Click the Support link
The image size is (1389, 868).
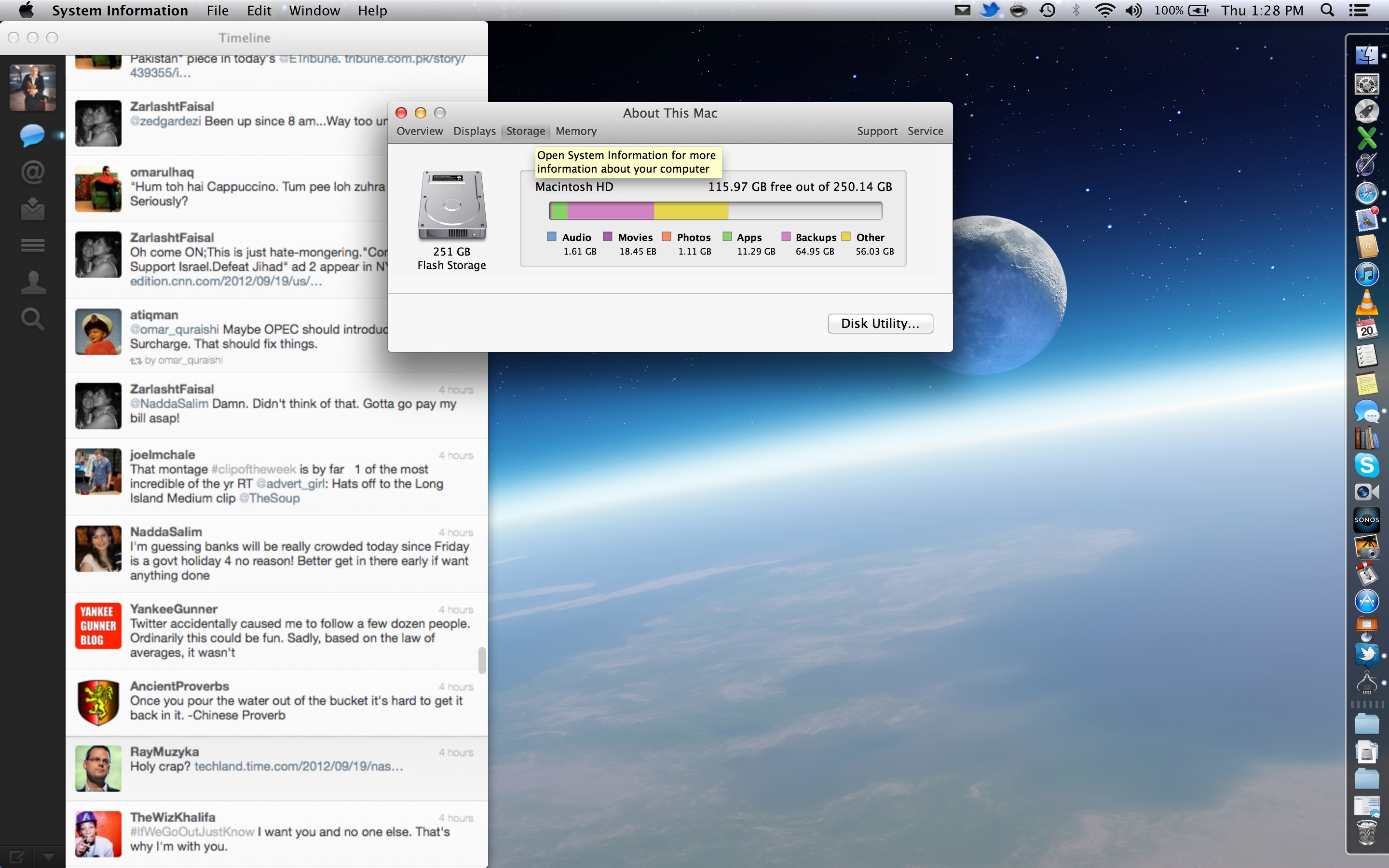[877, 131]
